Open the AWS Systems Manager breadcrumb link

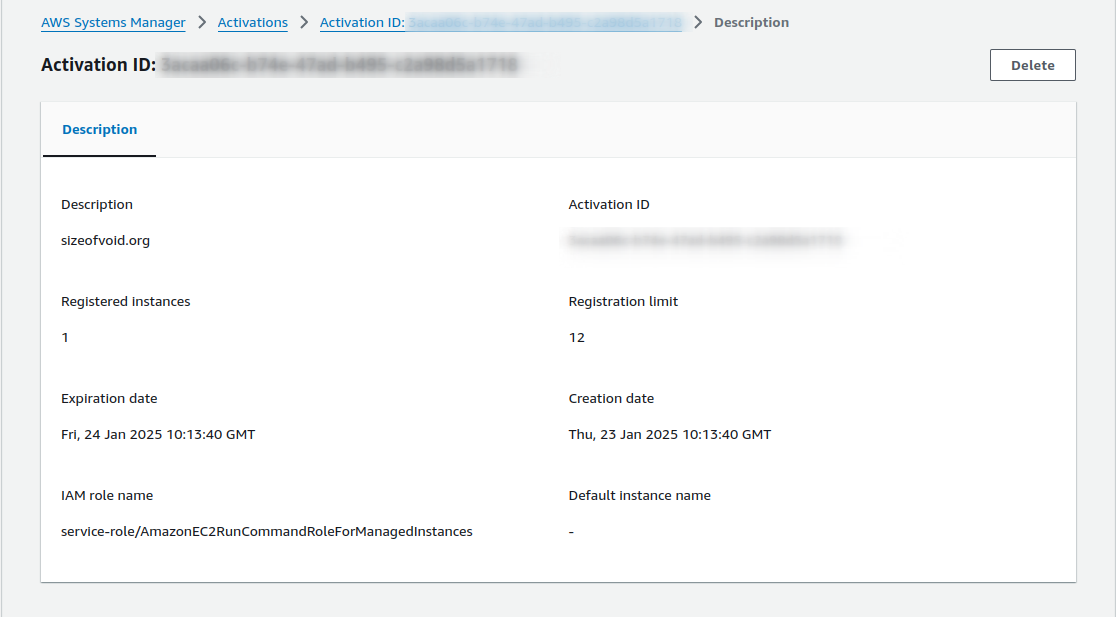coord(113,22)
